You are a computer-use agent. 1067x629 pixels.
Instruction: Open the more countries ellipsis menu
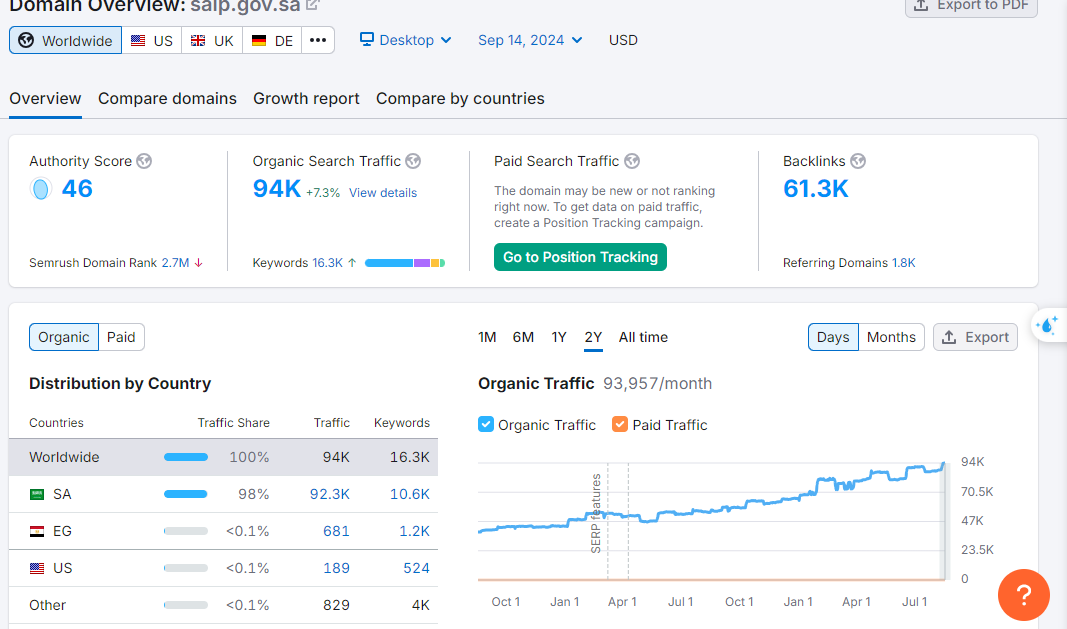pos(318,40)
